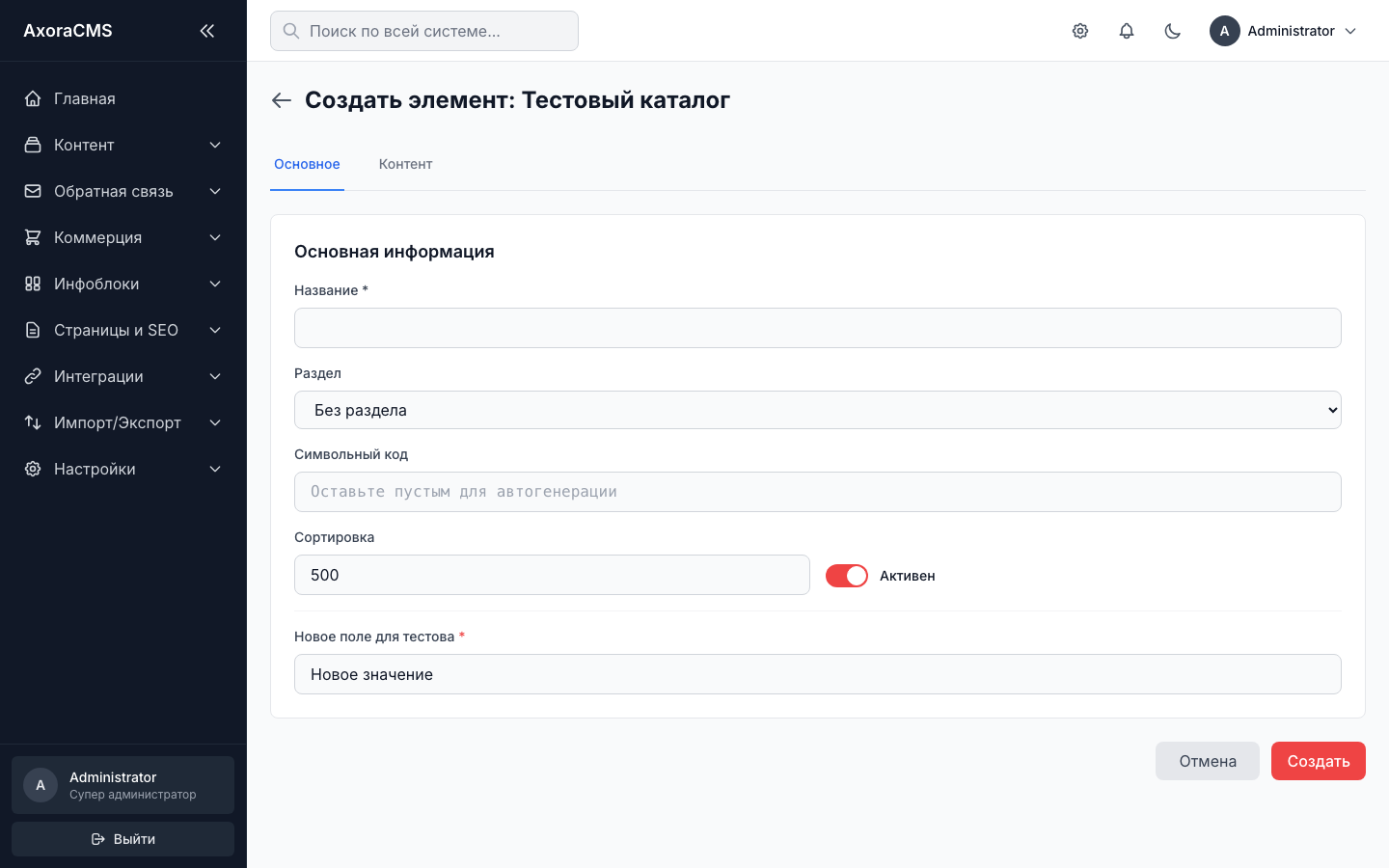The height and width of the screenshot is (868, 1389).
Task: Click the search magnifier icon
Action: click(290, 31)
